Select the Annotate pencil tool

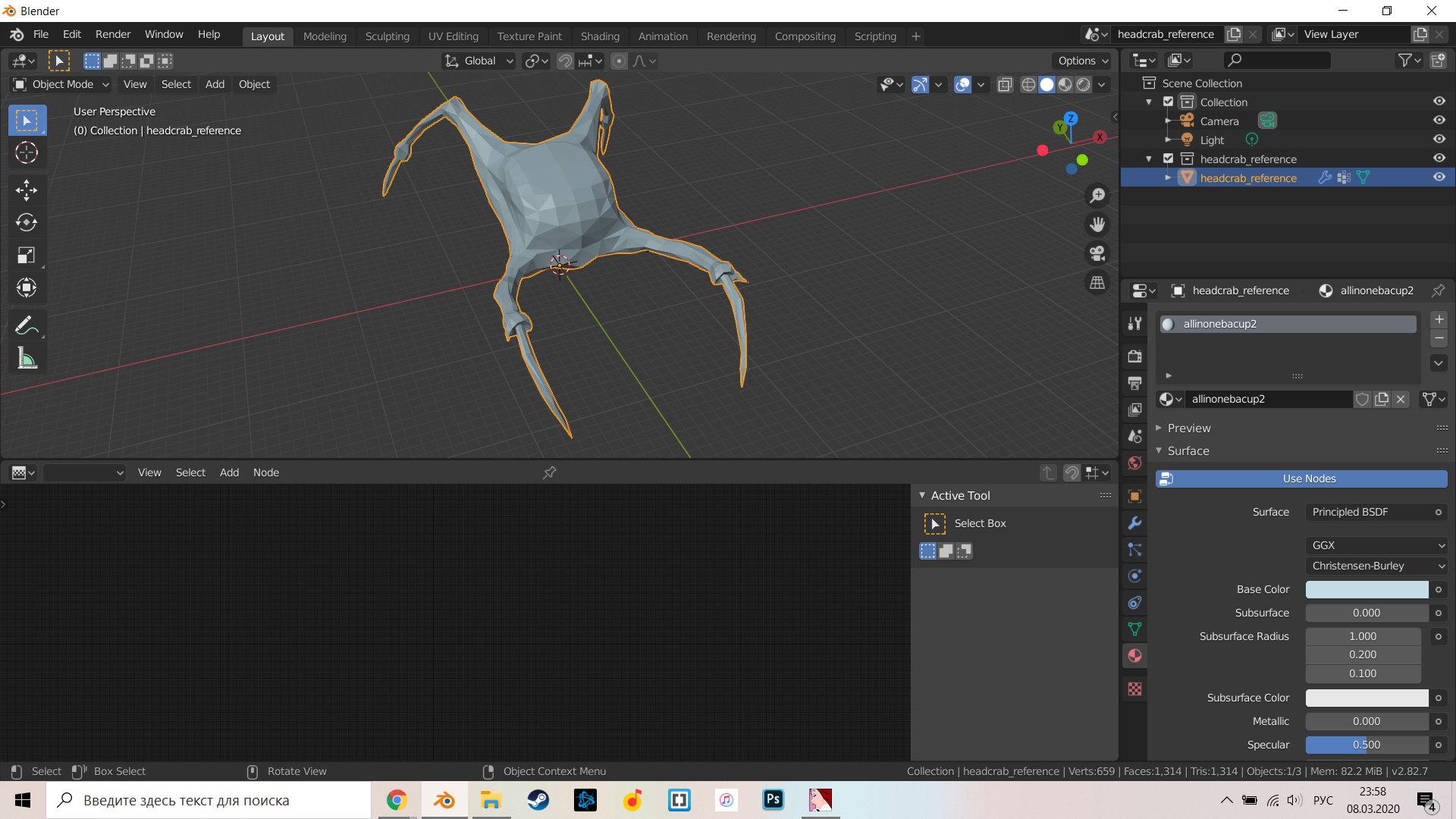click(27, 325)
